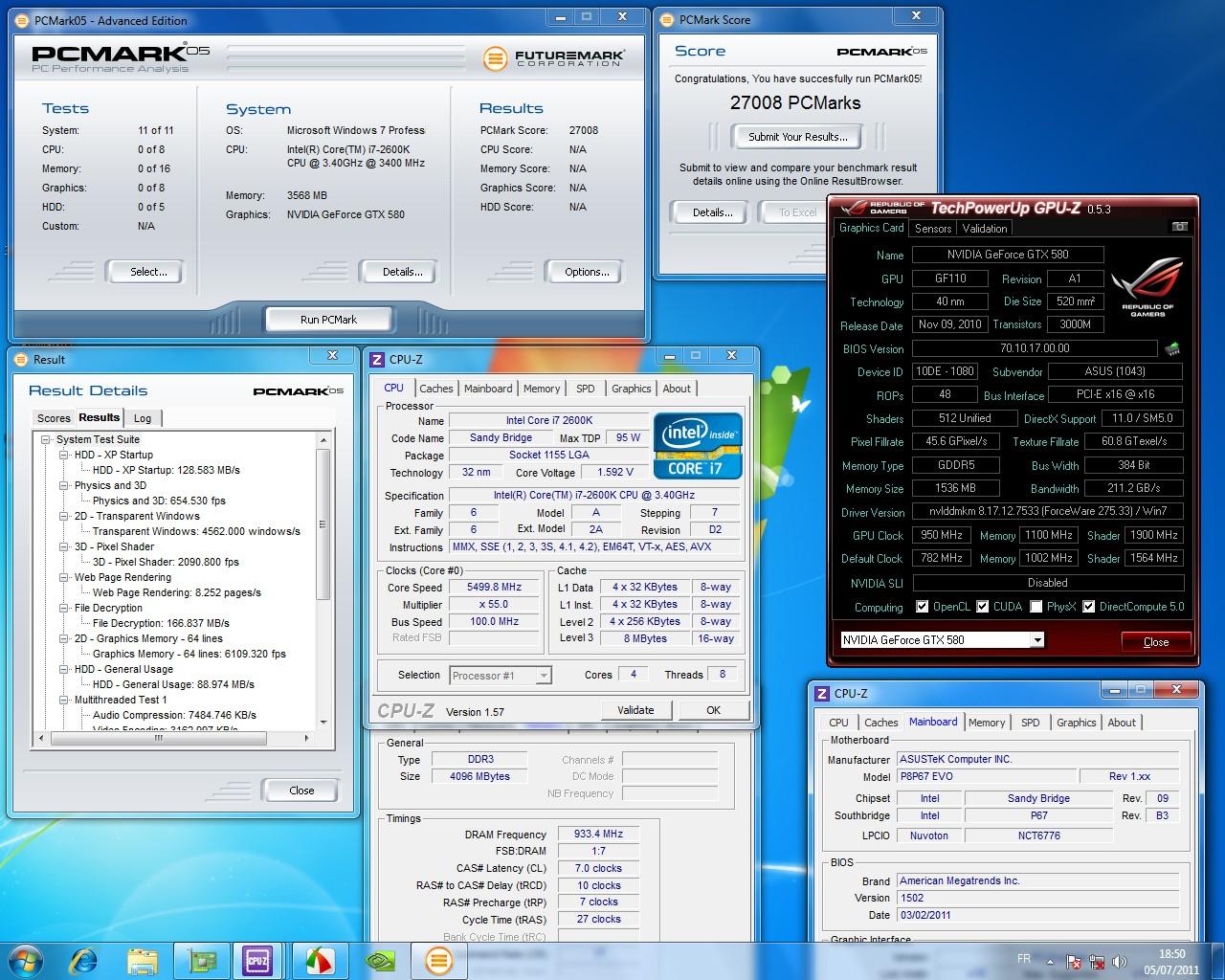Show hidden tray icons arrow
Screen dimensions: 1225x980
[1051, 962]
